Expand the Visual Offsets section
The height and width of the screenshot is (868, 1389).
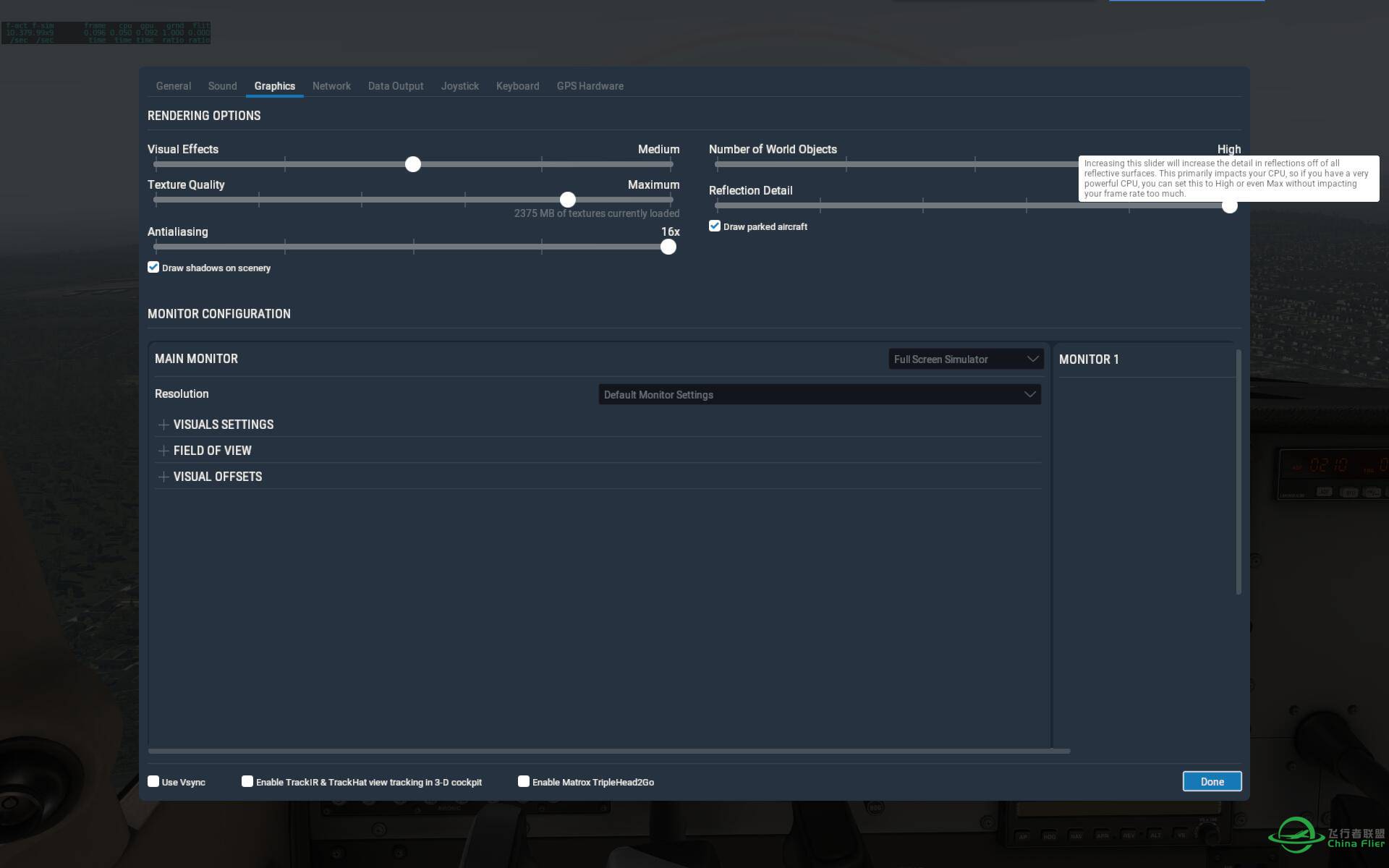[x=162, y=476]
